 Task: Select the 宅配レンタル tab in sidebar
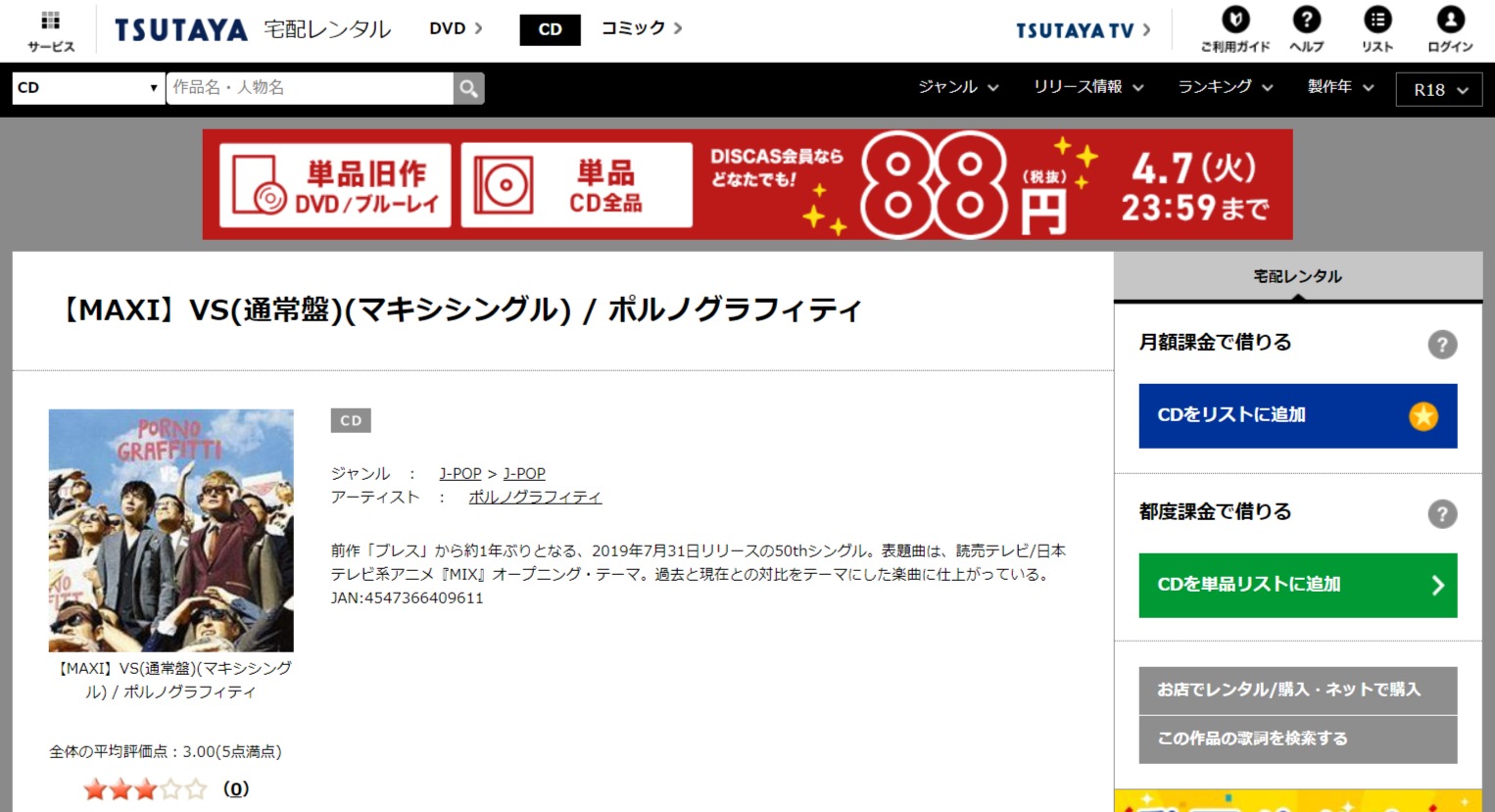(1298, 277)
